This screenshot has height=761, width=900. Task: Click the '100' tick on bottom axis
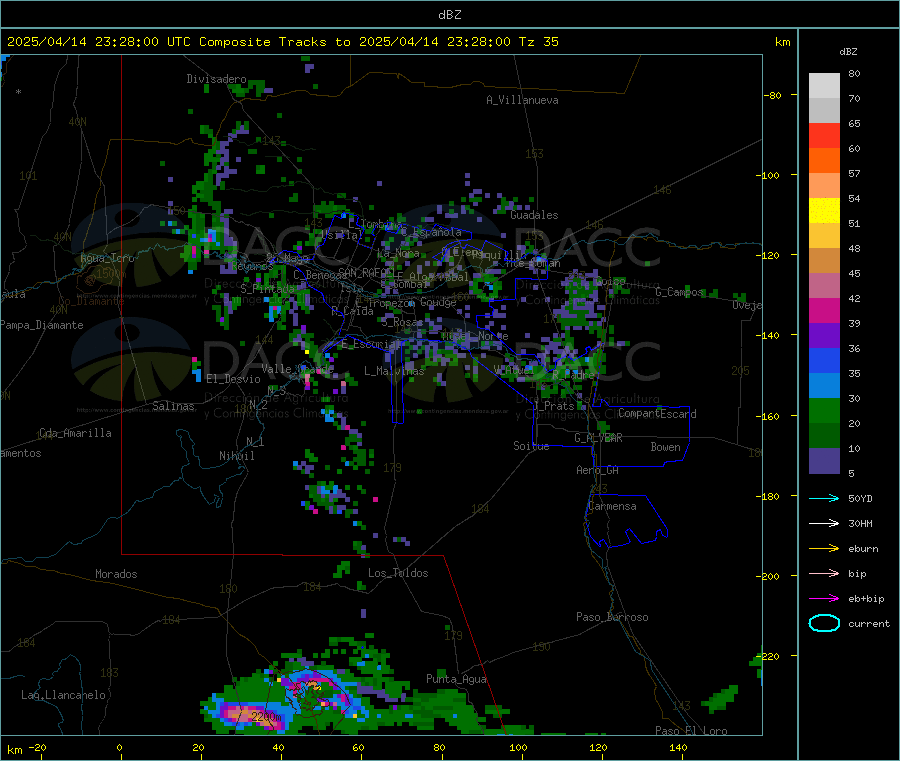[518, 747]
